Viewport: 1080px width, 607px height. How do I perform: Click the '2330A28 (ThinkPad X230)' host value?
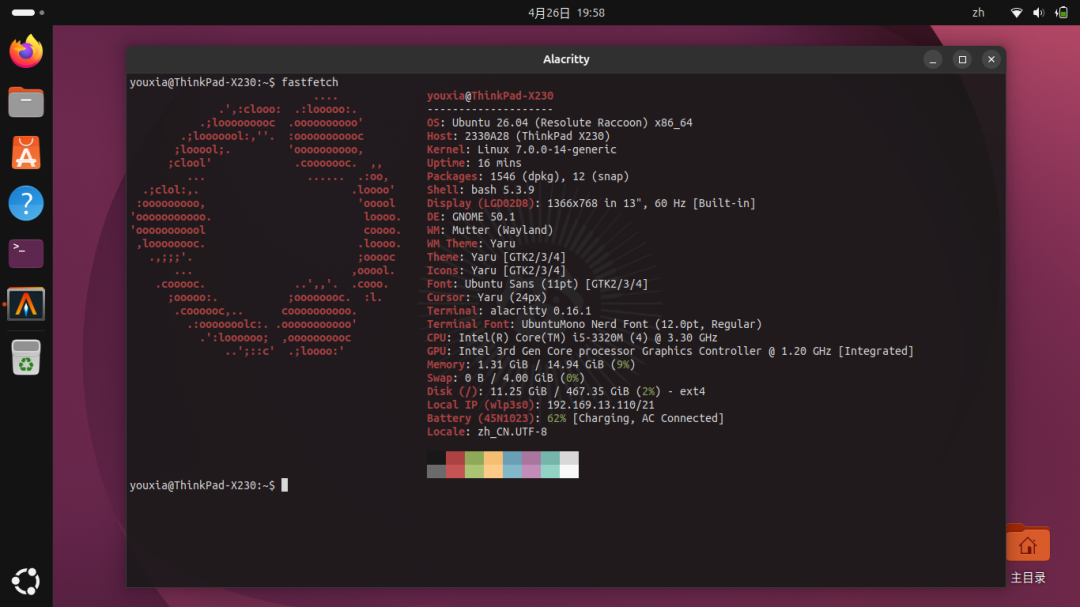[x=537, y=136]
